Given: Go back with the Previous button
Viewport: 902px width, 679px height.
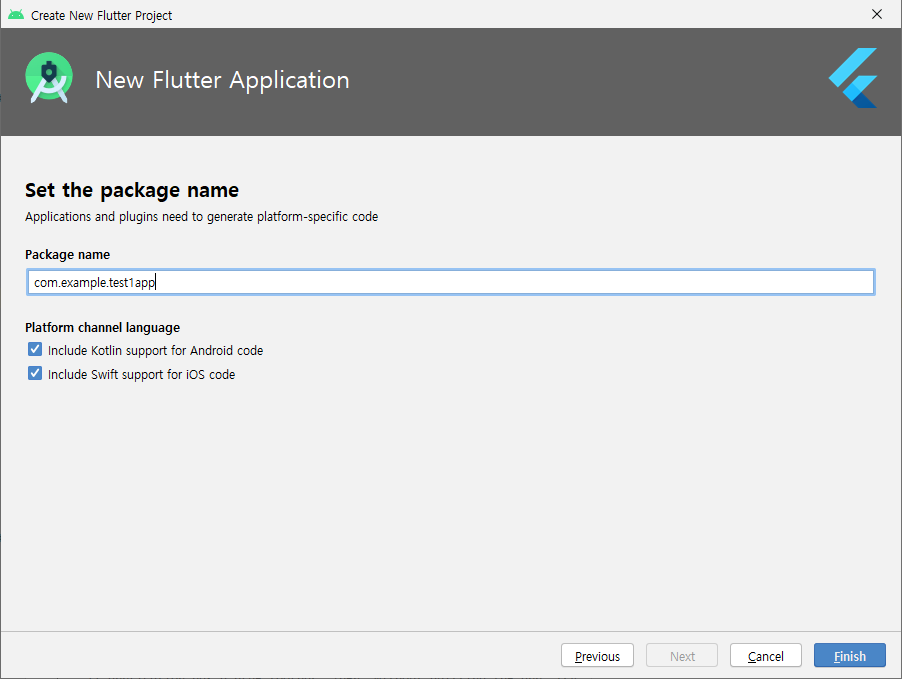Looking at the screenshot, I should (597, 655).
